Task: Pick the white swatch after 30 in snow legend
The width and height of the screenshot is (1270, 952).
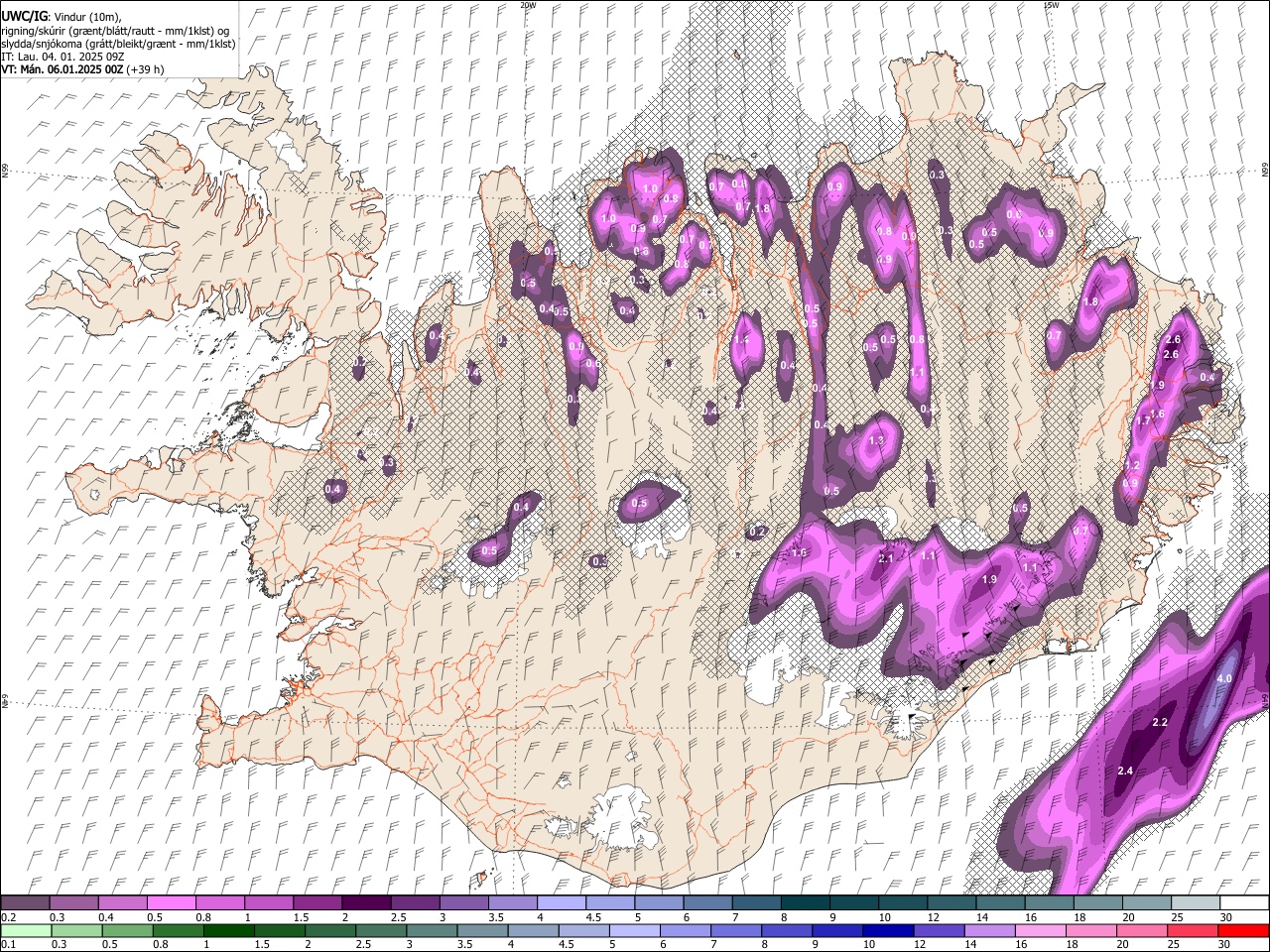Action: (1245, 903)
